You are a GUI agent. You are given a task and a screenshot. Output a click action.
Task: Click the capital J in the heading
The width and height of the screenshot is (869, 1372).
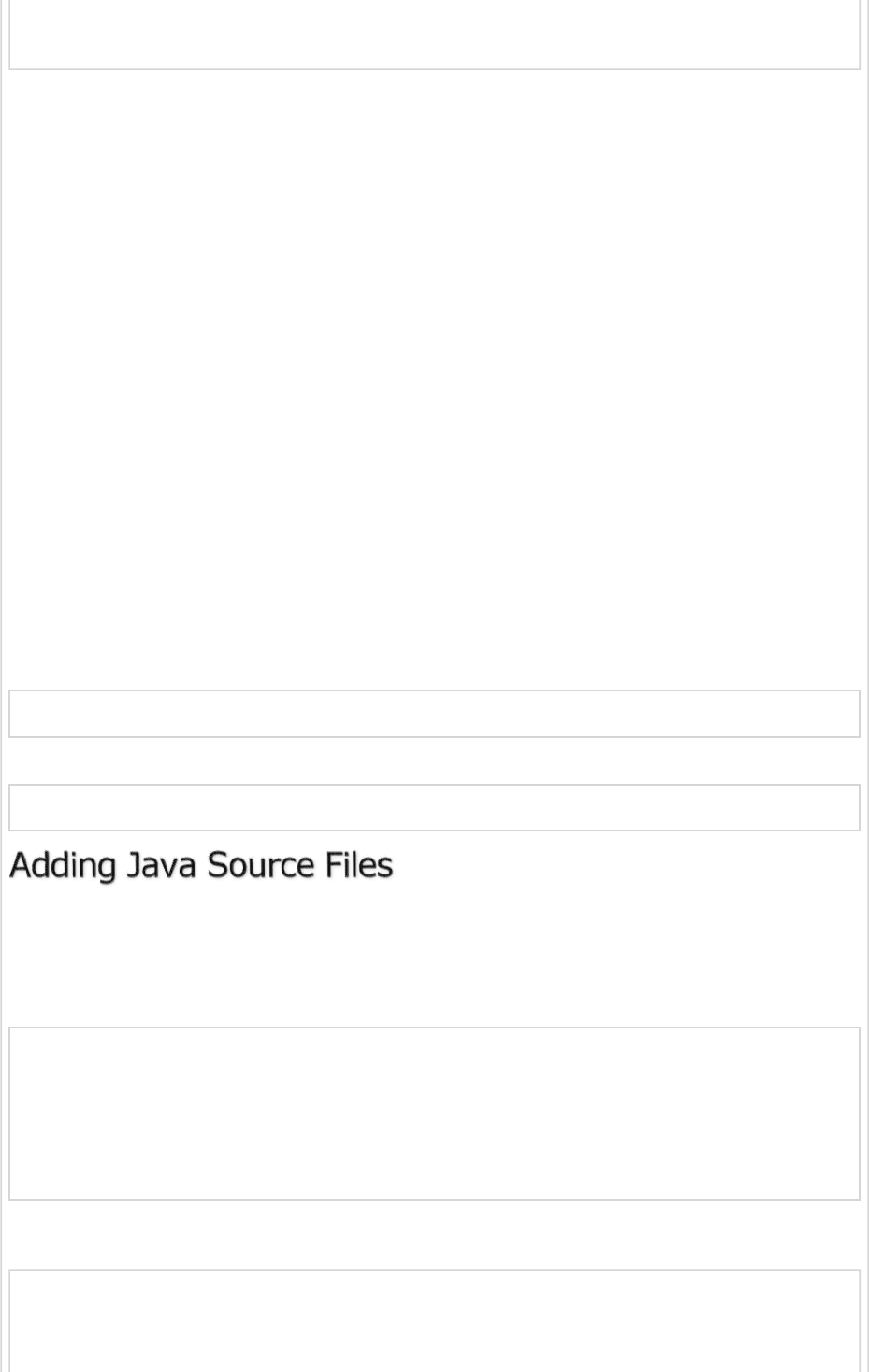[x=134, y=865]
